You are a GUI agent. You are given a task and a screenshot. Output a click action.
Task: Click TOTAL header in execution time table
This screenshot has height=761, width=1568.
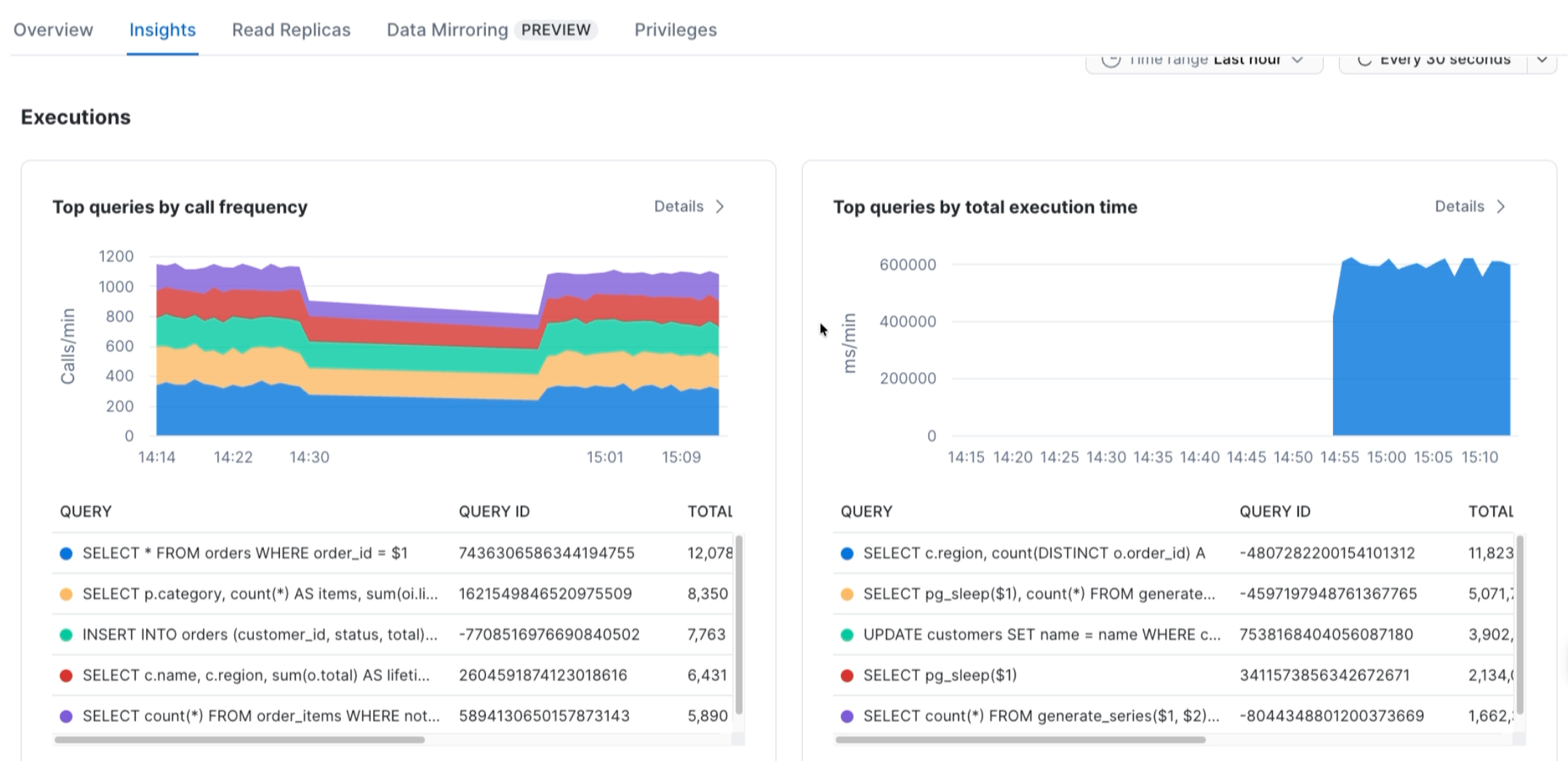1491,512
